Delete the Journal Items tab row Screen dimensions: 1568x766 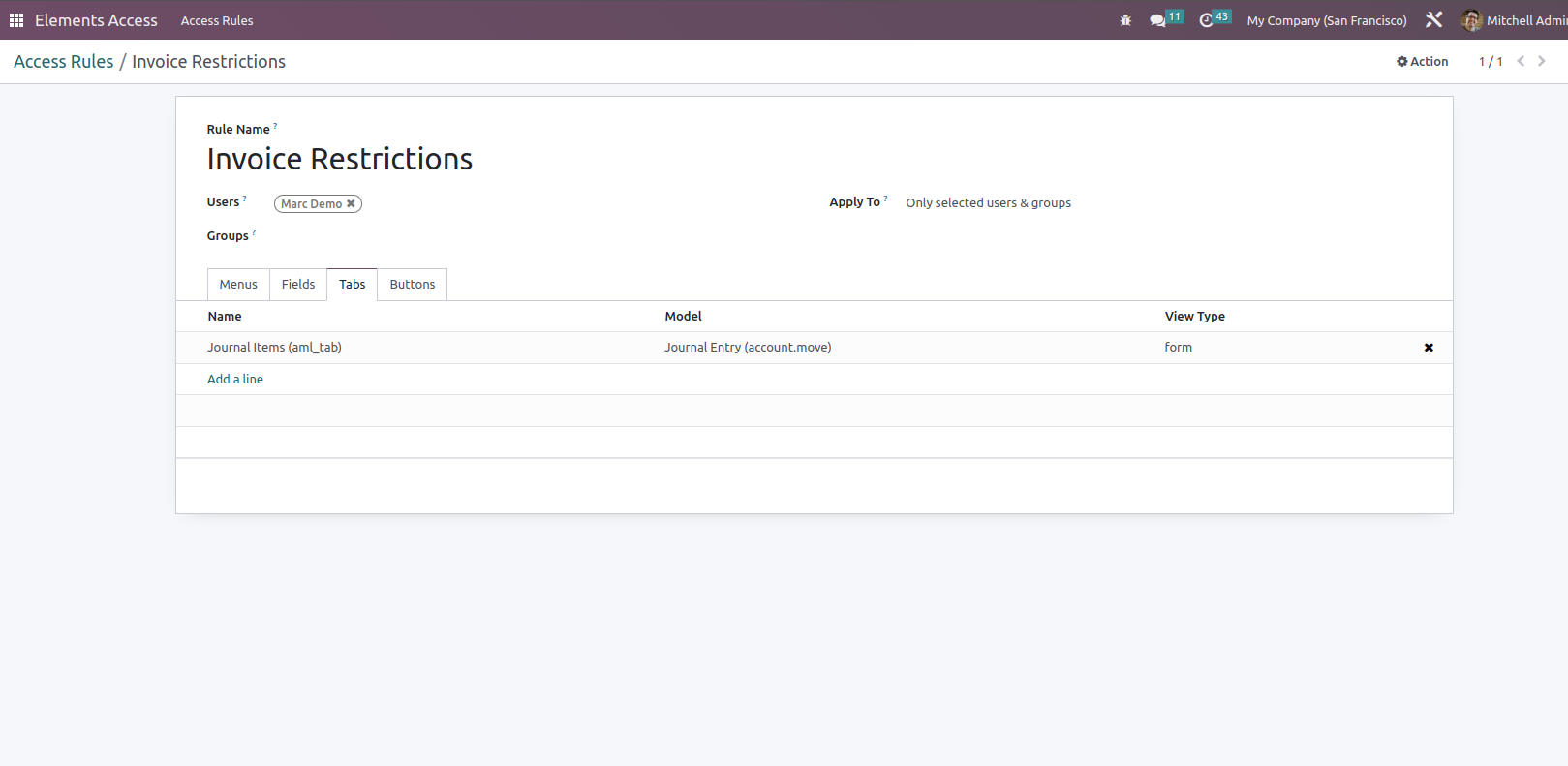coord(1428,348)
